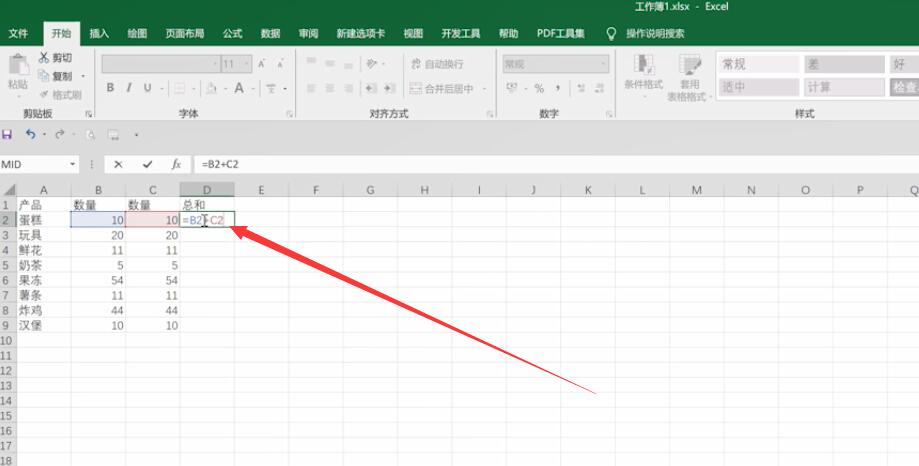
Task: Click the Font Color letter A
Action: (x=239, y=89)
